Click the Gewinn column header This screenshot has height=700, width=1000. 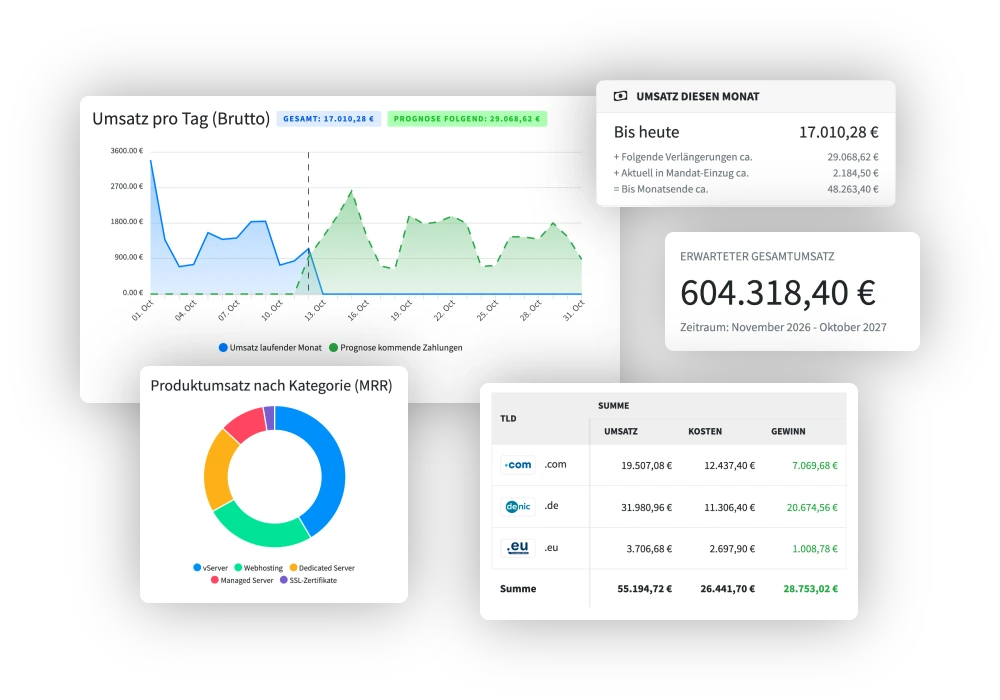coord(788,432)
